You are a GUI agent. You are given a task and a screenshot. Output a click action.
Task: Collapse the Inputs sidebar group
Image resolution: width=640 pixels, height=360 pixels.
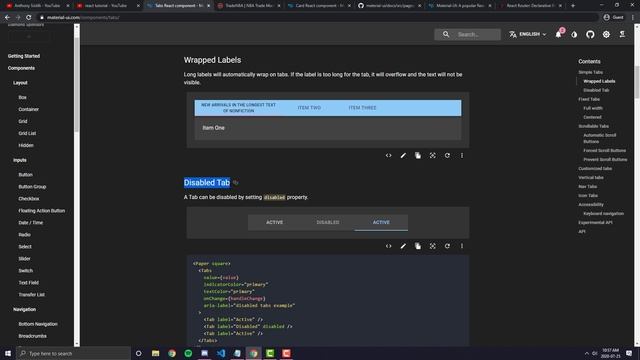tap(20, 160)
